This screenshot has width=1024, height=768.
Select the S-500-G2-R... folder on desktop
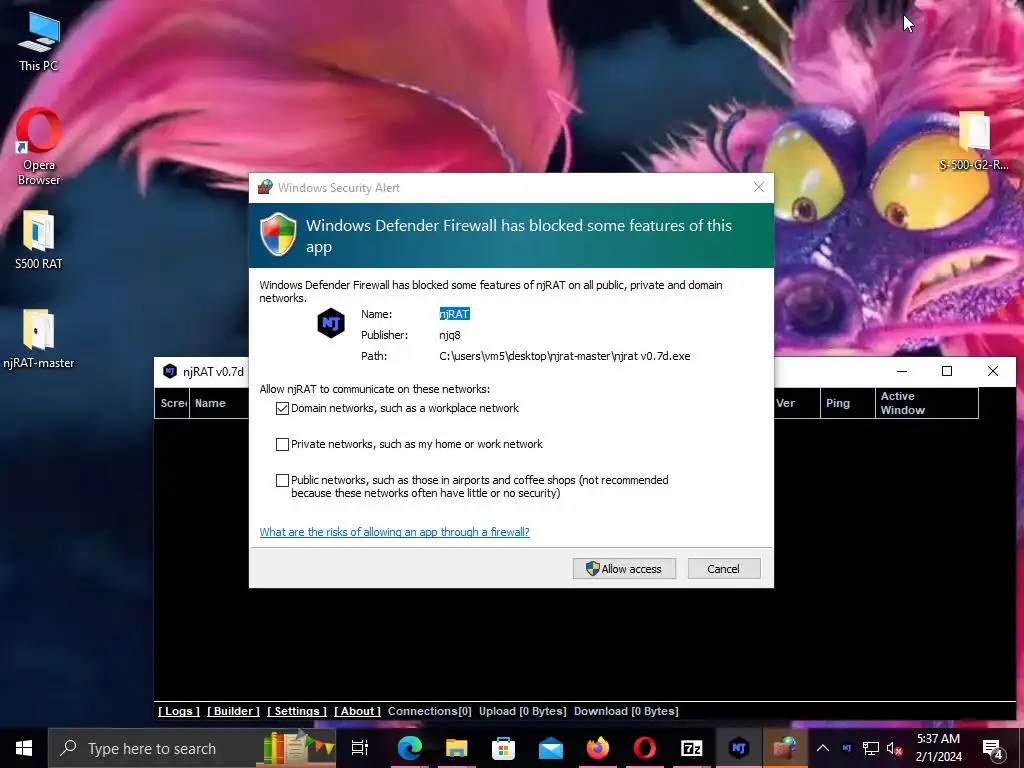(x=974, y=141)
